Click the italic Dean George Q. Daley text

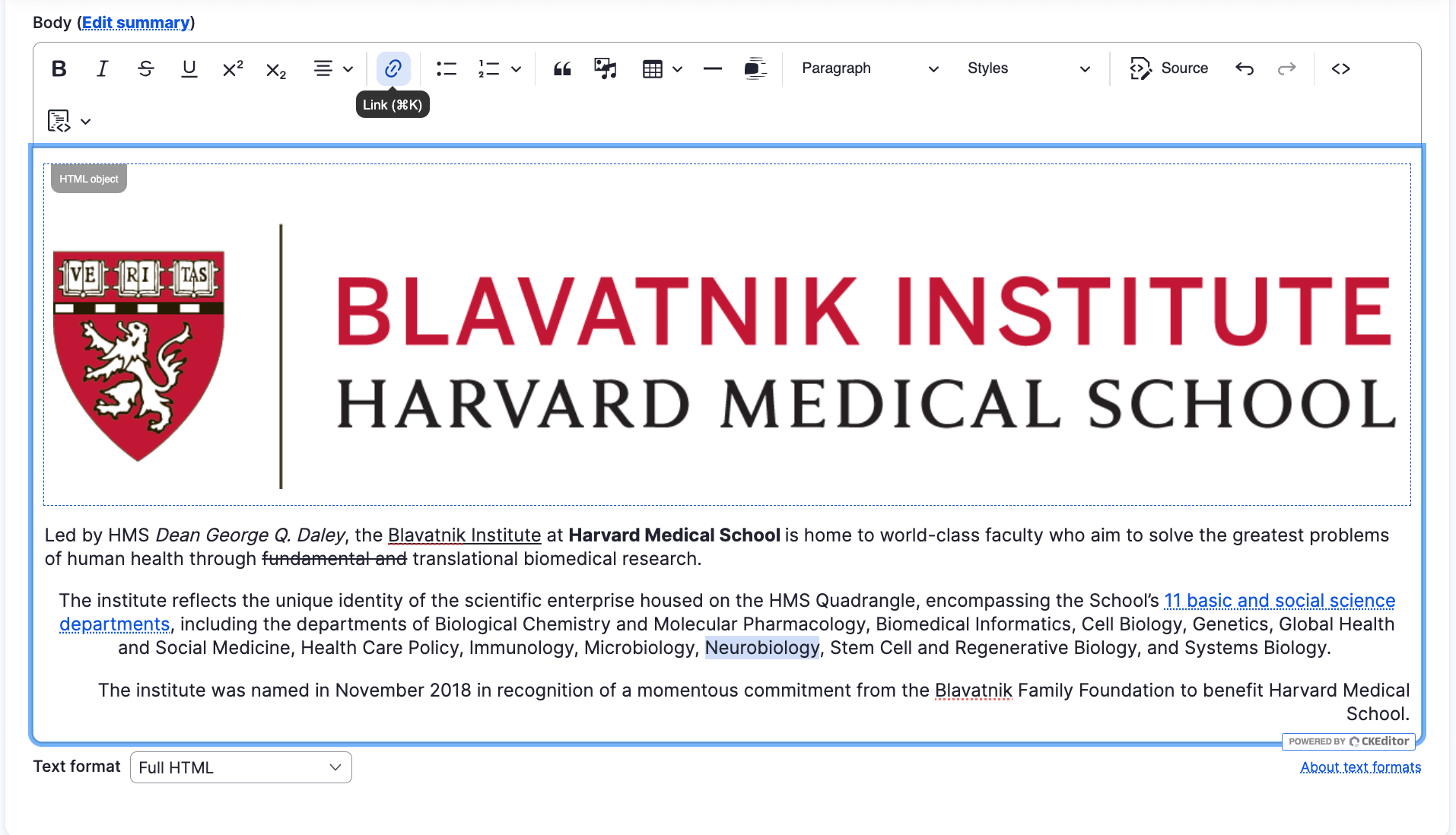(250, 535)
